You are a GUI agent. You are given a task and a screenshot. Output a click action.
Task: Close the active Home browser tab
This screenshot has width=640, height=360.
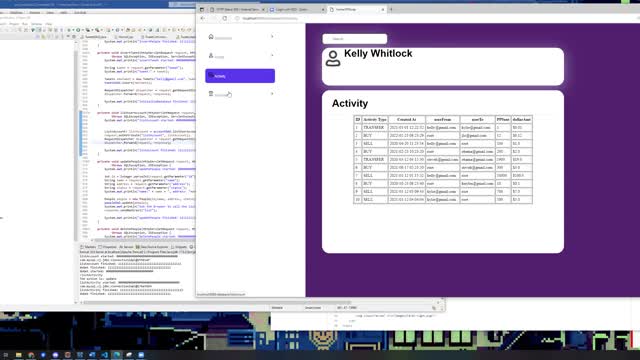click(383, 9)
